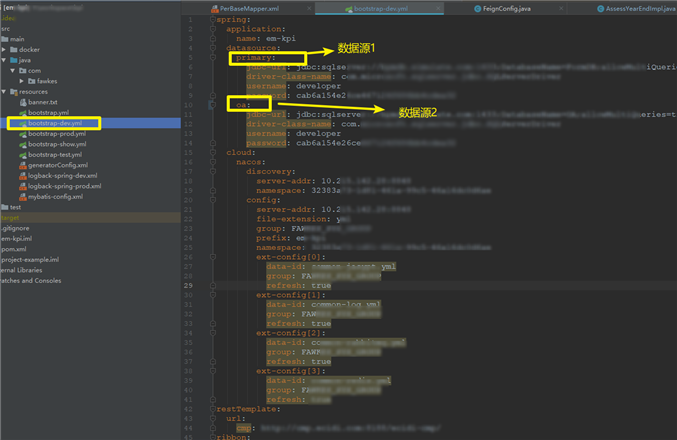The image size is (677, 440).
Task: Click 'username: developer' on line 8
Action: (x=294, y=86)
